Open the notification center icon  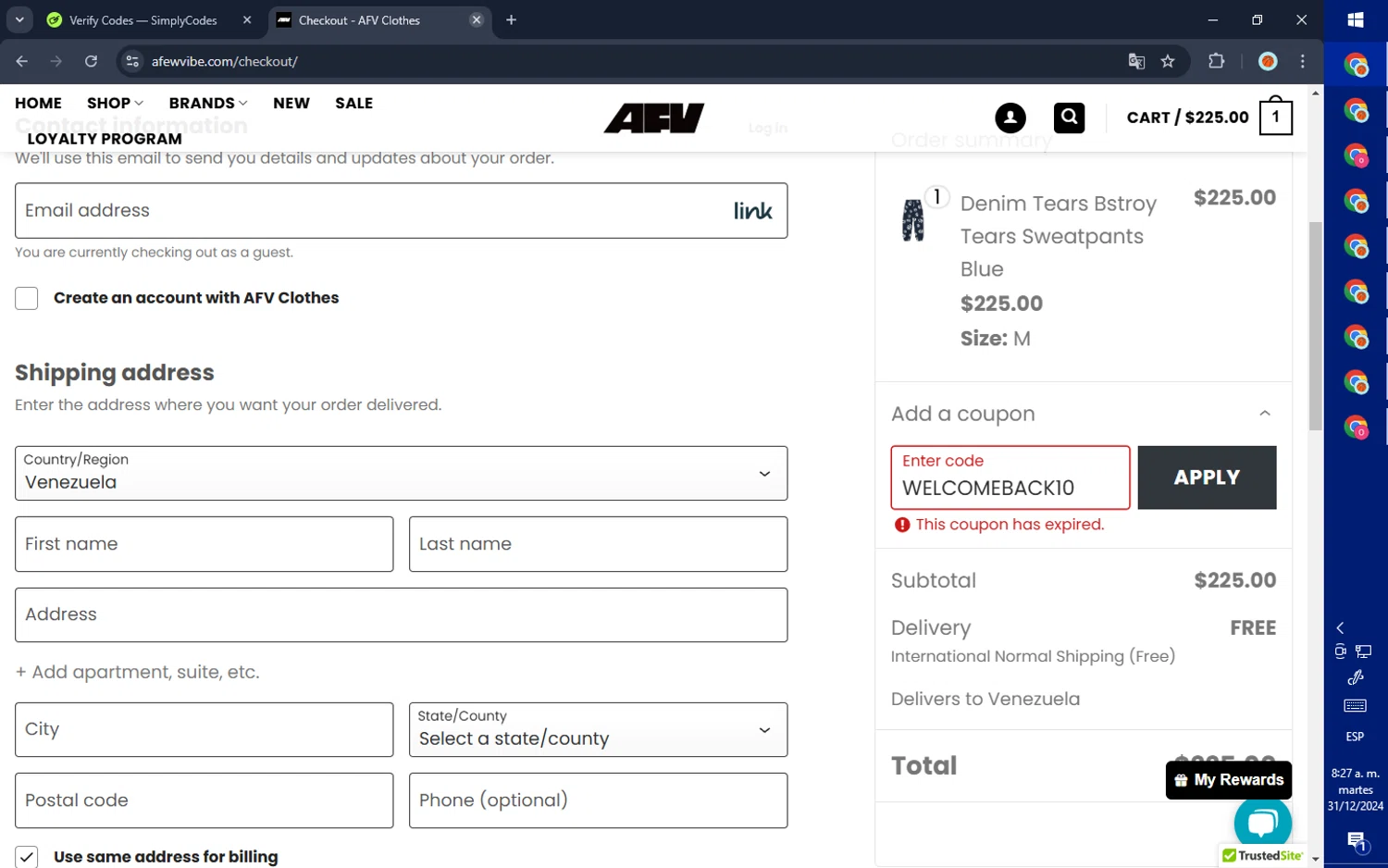click(x=1356, y=842)
